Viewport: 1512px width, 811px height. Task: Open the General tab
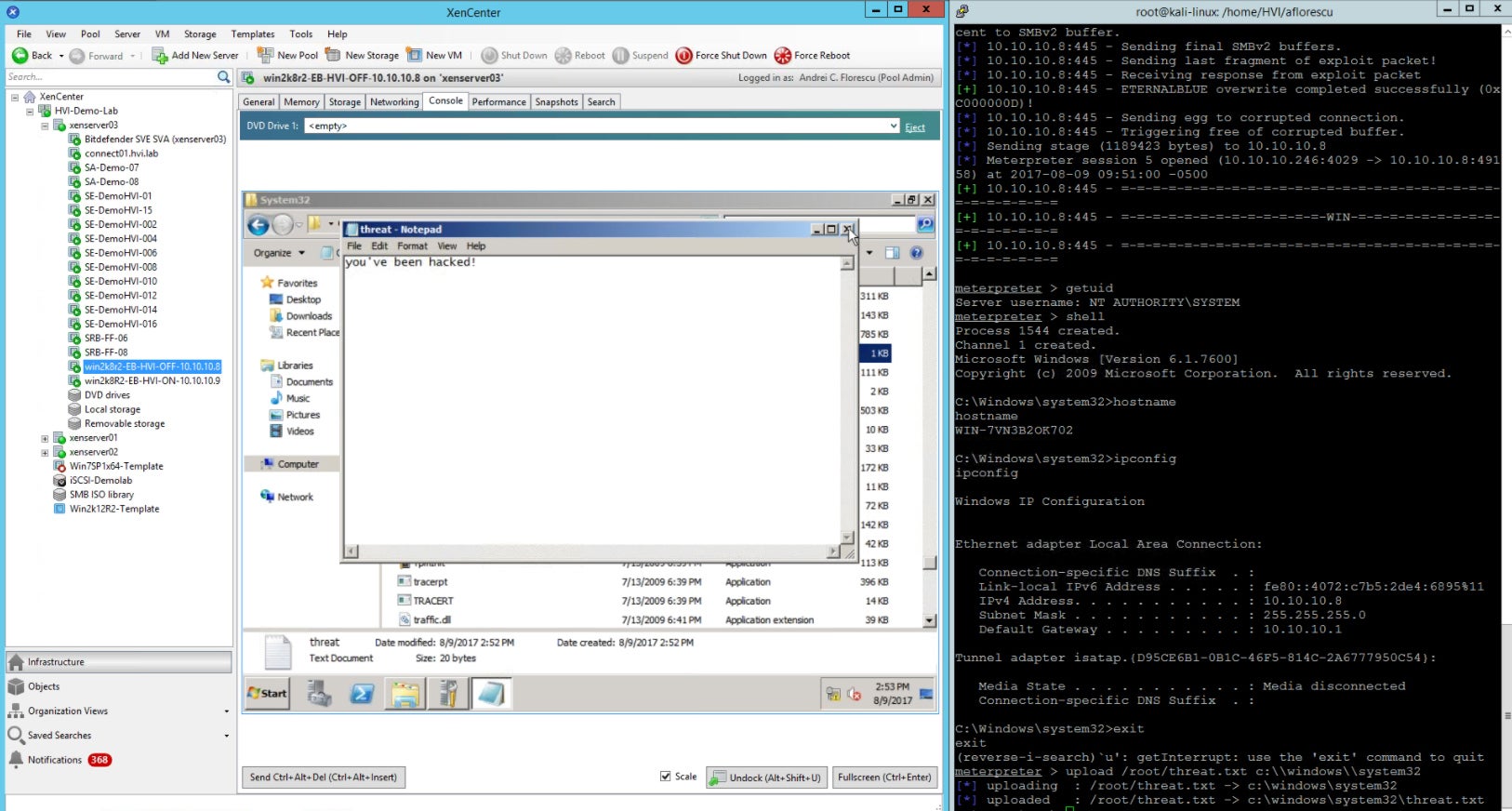click(259, 102)
